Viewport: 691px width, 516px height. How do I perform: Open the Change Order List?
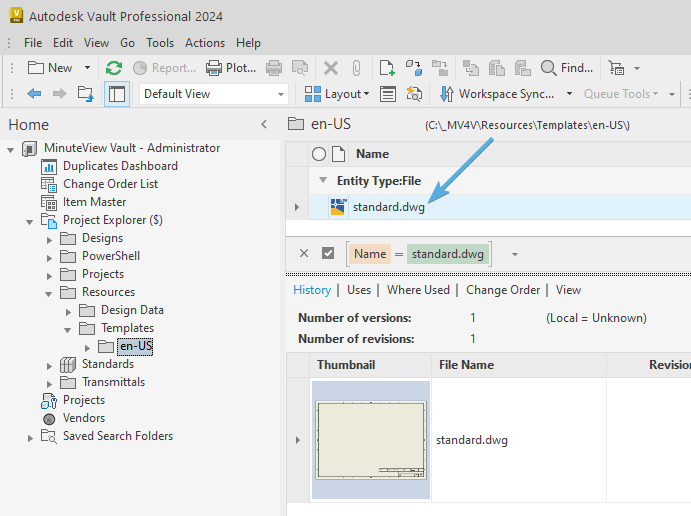[110, 184]
